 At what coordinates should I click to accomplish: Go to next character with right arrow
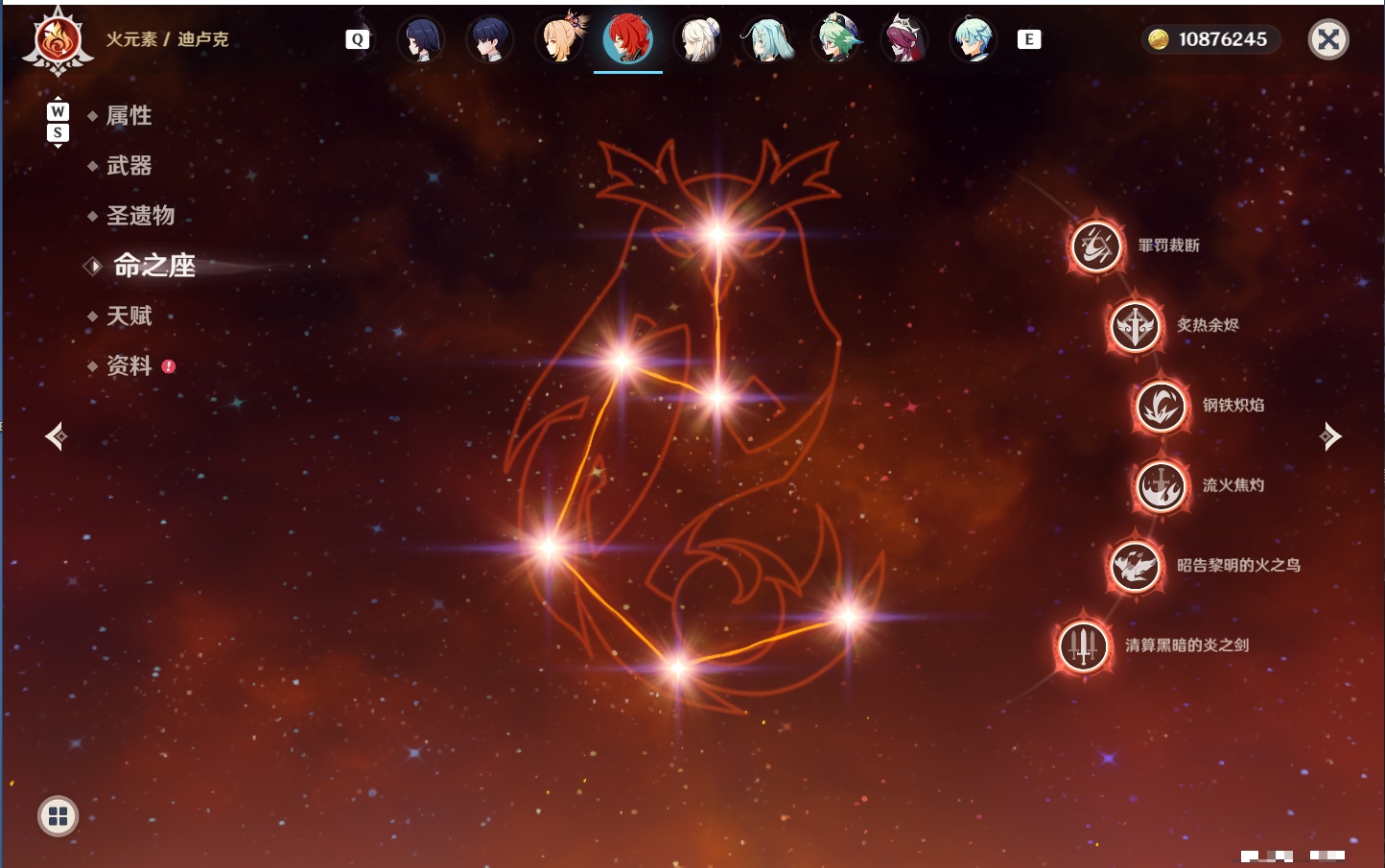(1330, 436)
